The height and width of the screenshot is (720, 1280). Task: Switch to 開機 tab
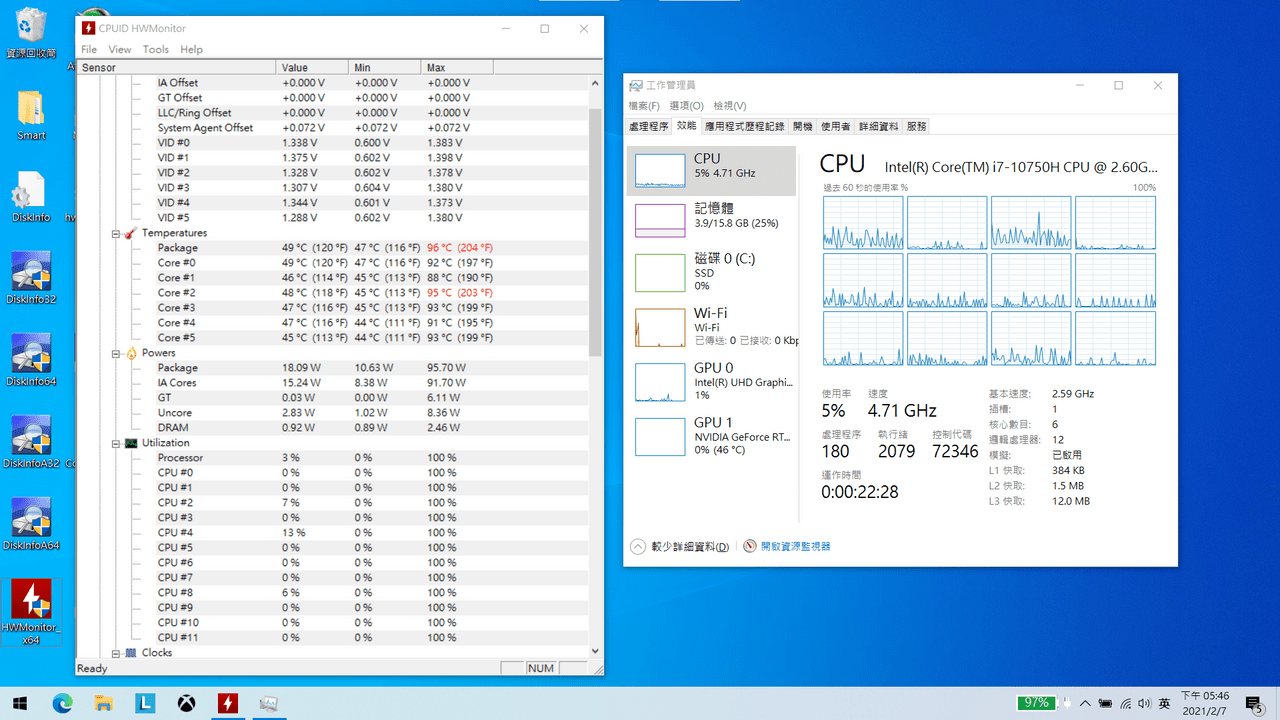click(x=803, y=127)
